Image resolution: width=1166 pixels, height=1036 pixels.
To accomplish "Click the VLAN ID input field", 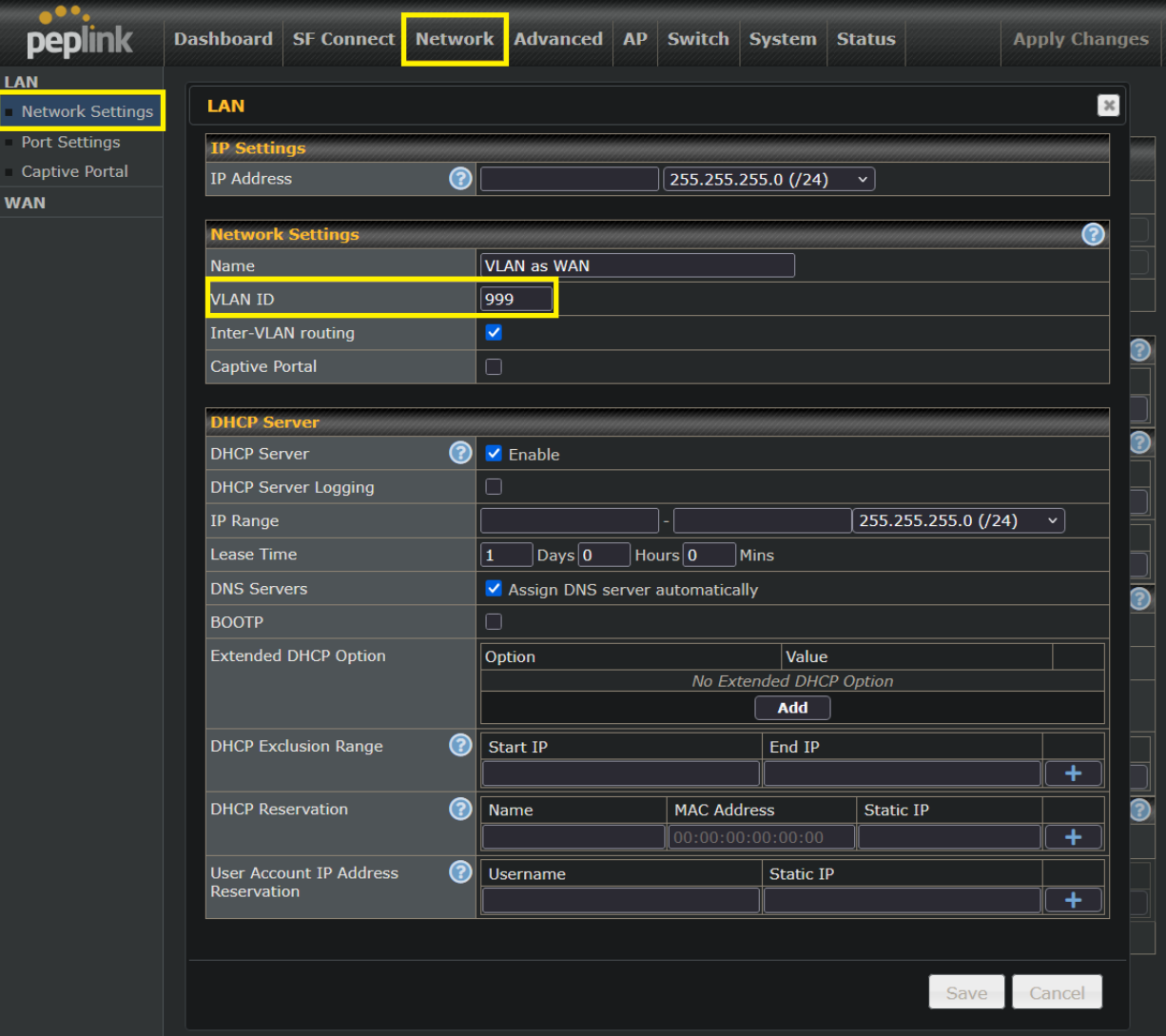I will 516,299.
